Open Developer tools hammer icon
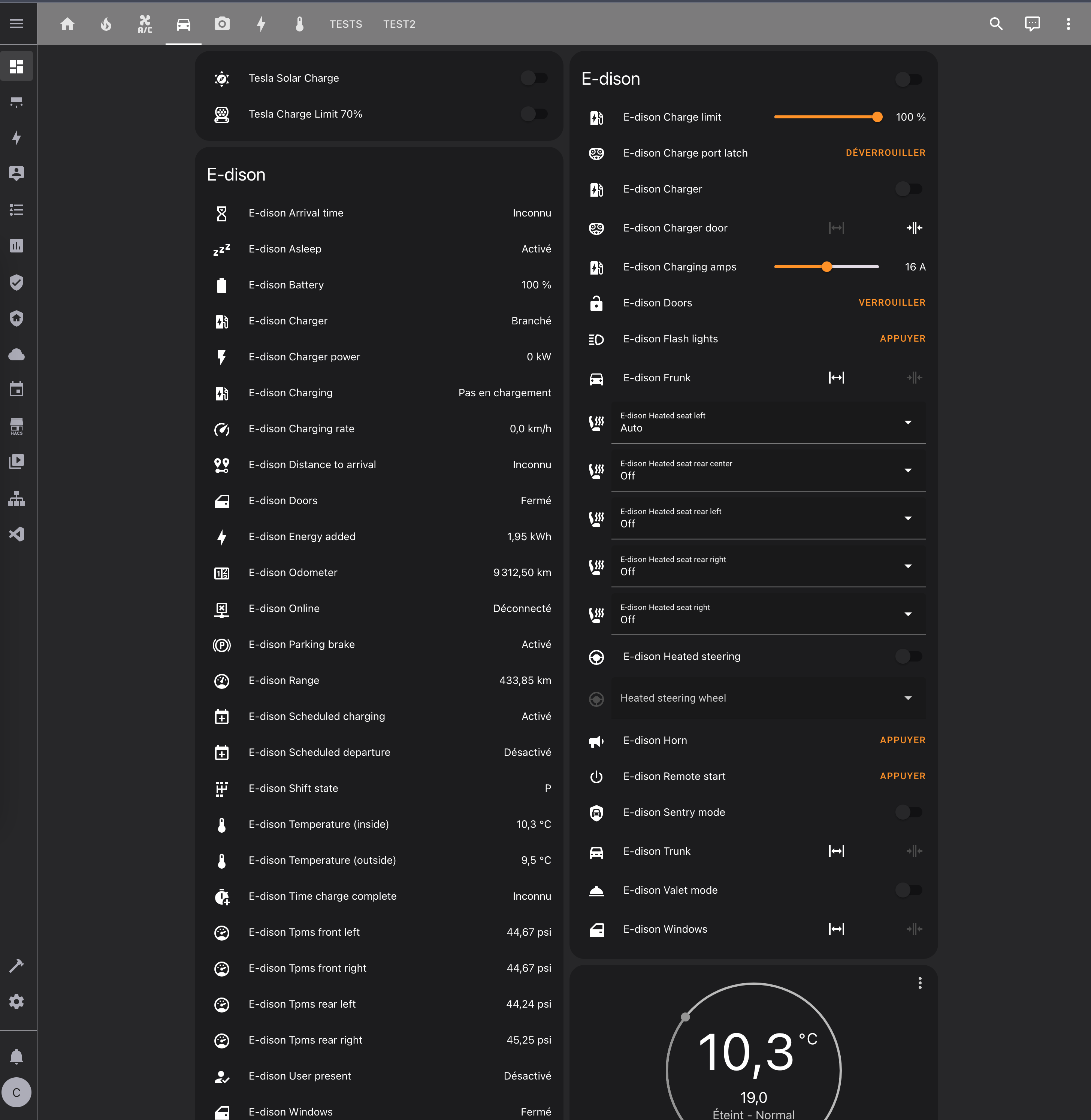The image size is (1091, 1120). click(x=16, y=965)
